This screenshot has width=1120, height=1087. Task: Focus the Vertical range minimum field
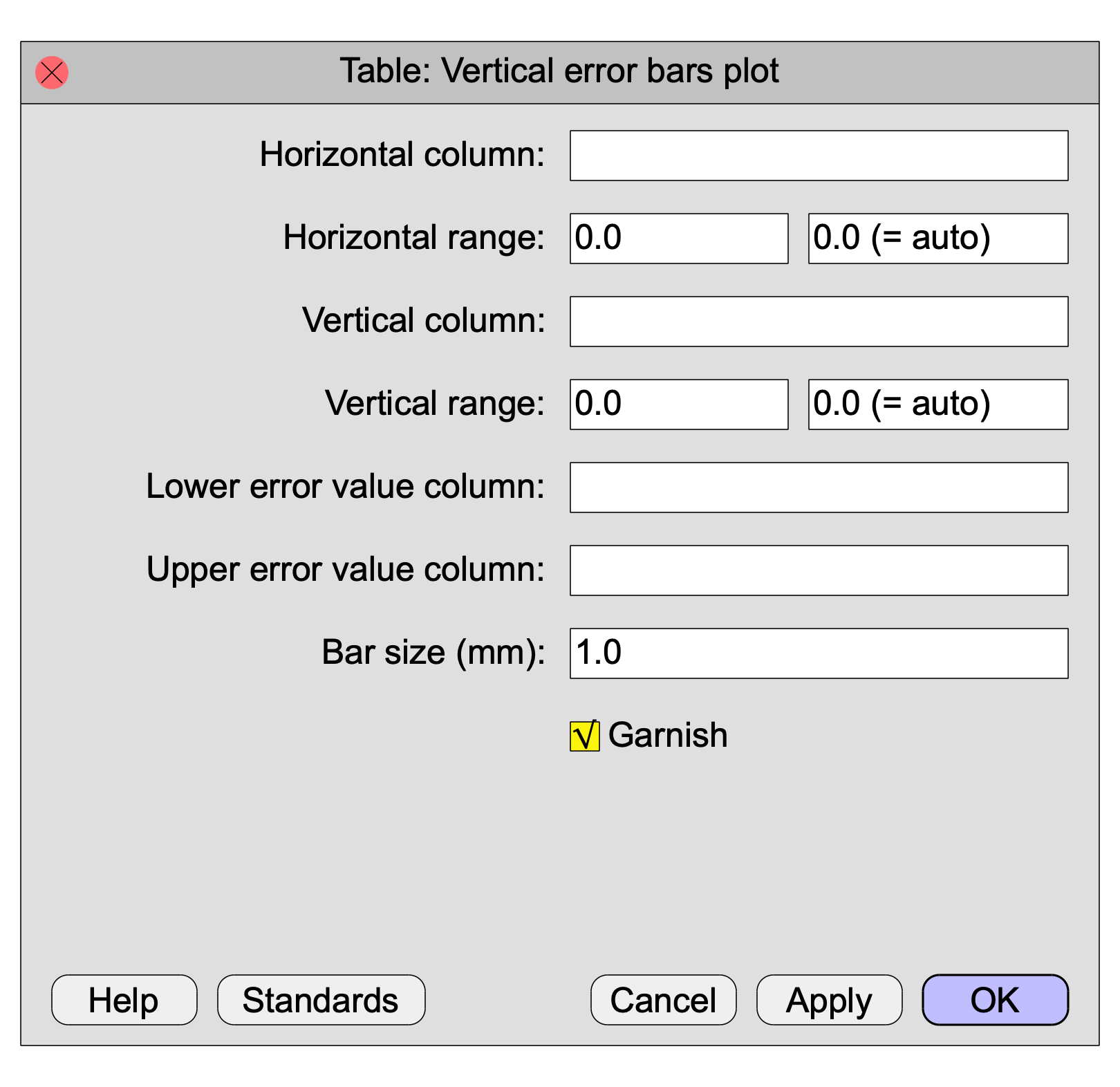coord(678,405)
